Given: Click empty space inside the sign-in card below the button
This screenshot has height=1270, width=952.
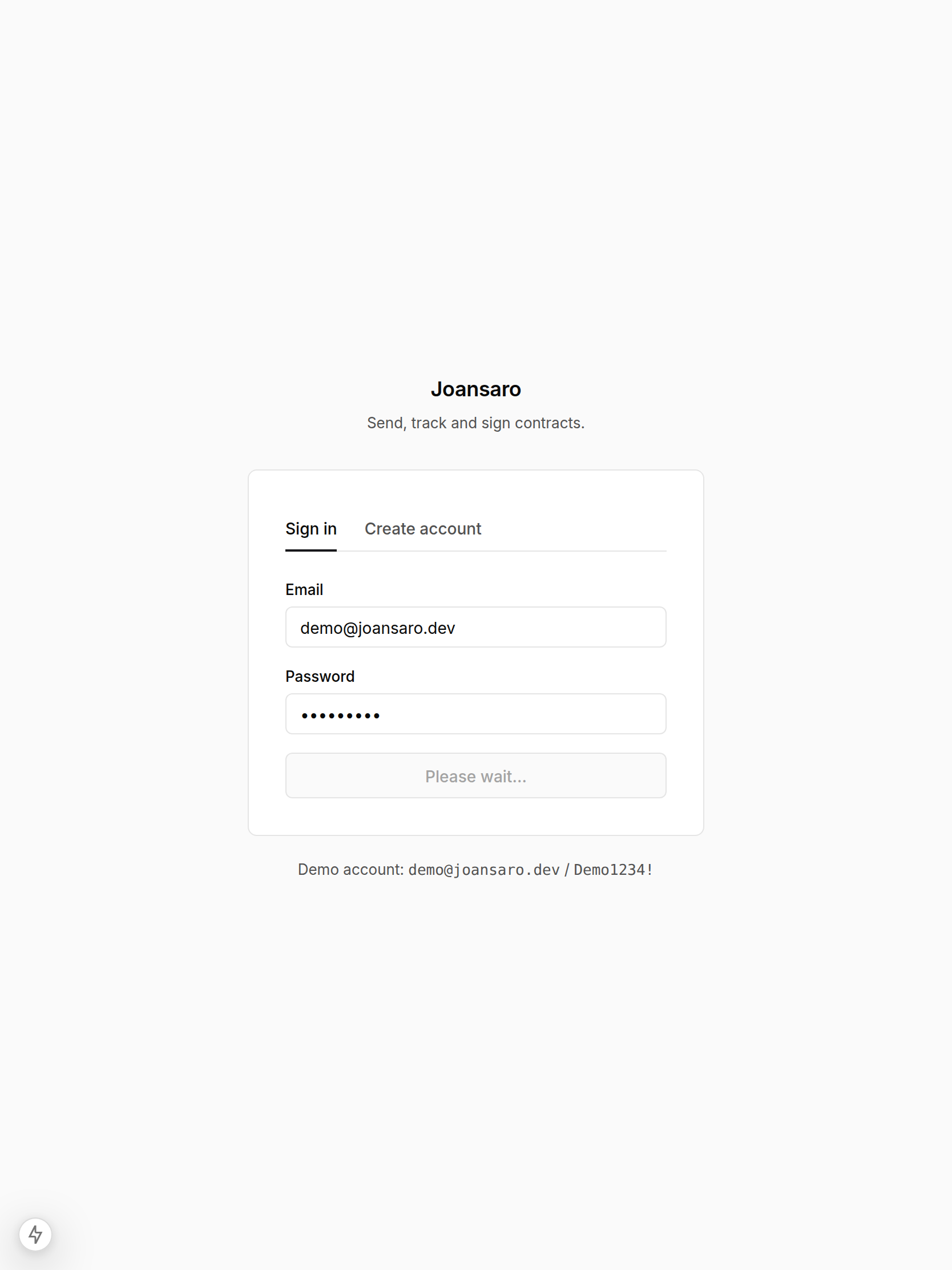Looking at the screenshot, I should coord(475,817).
